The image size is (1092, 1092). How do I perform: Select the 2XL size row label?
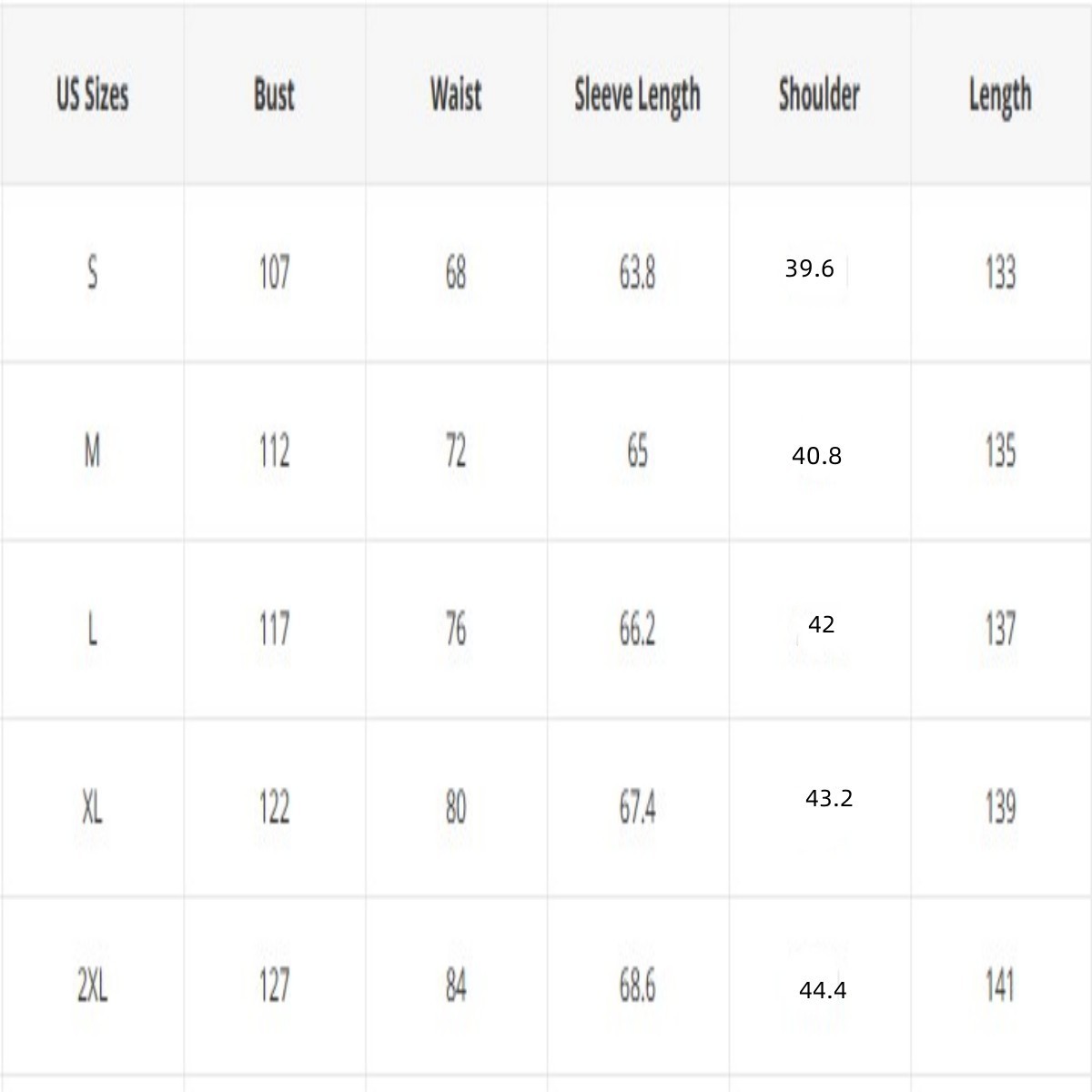92,986
